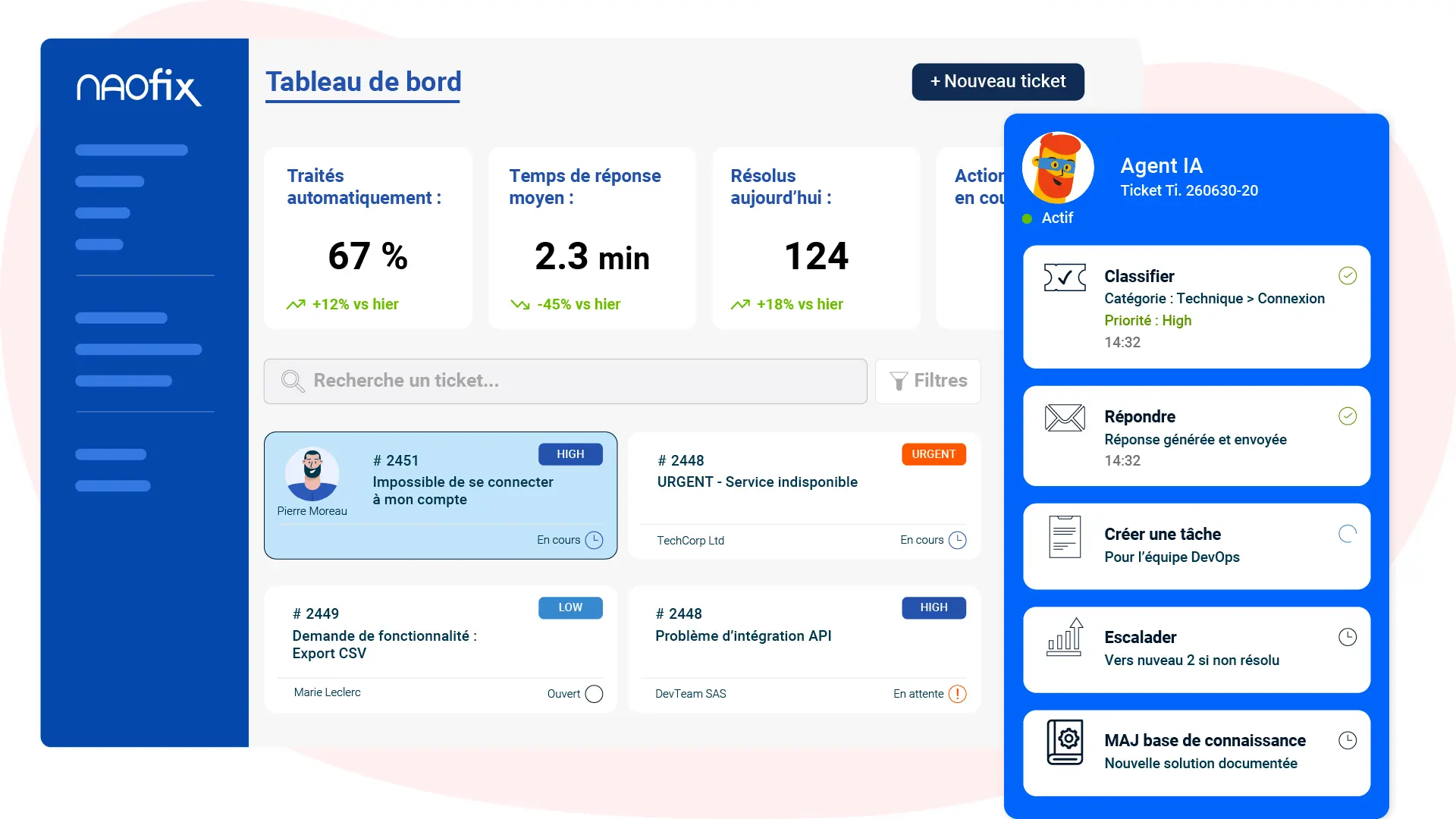Click the green checkmark on Classifier
This screenshot has height=819, width=1456.
click(1348, 276)
